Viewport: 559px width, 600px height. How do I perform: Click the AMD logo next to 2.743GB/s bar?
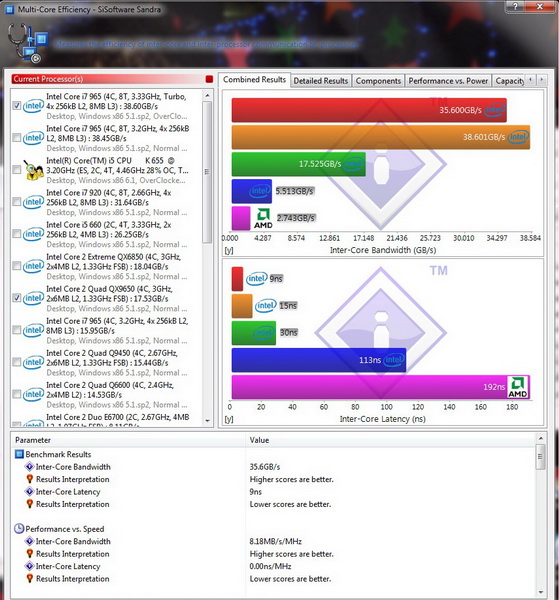263,218
